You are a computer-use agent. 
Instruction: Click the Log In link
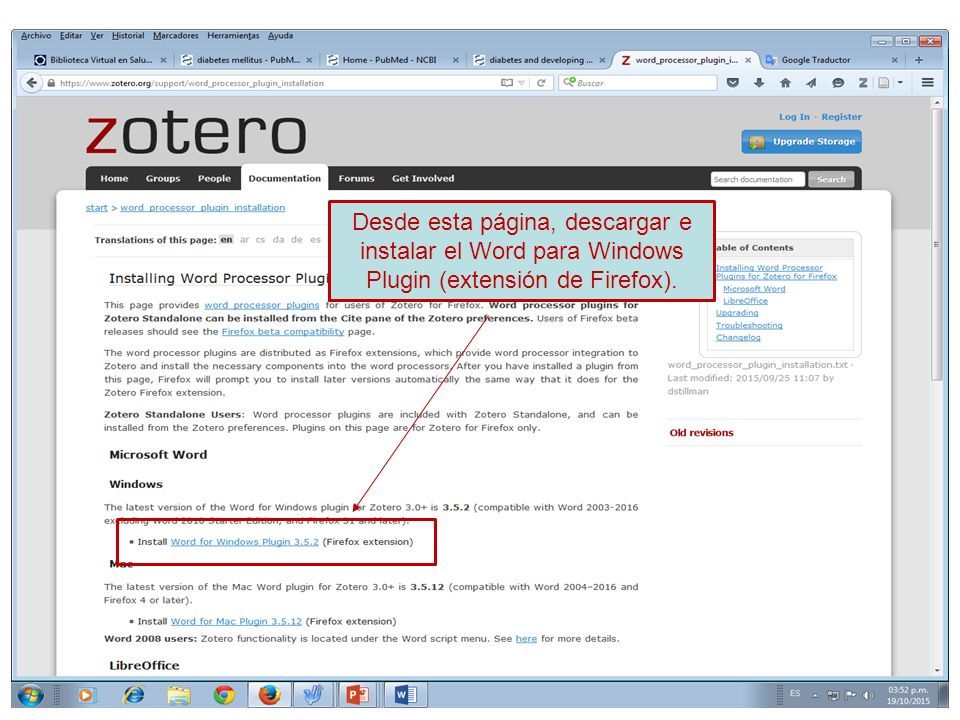(x=794, y=116)
